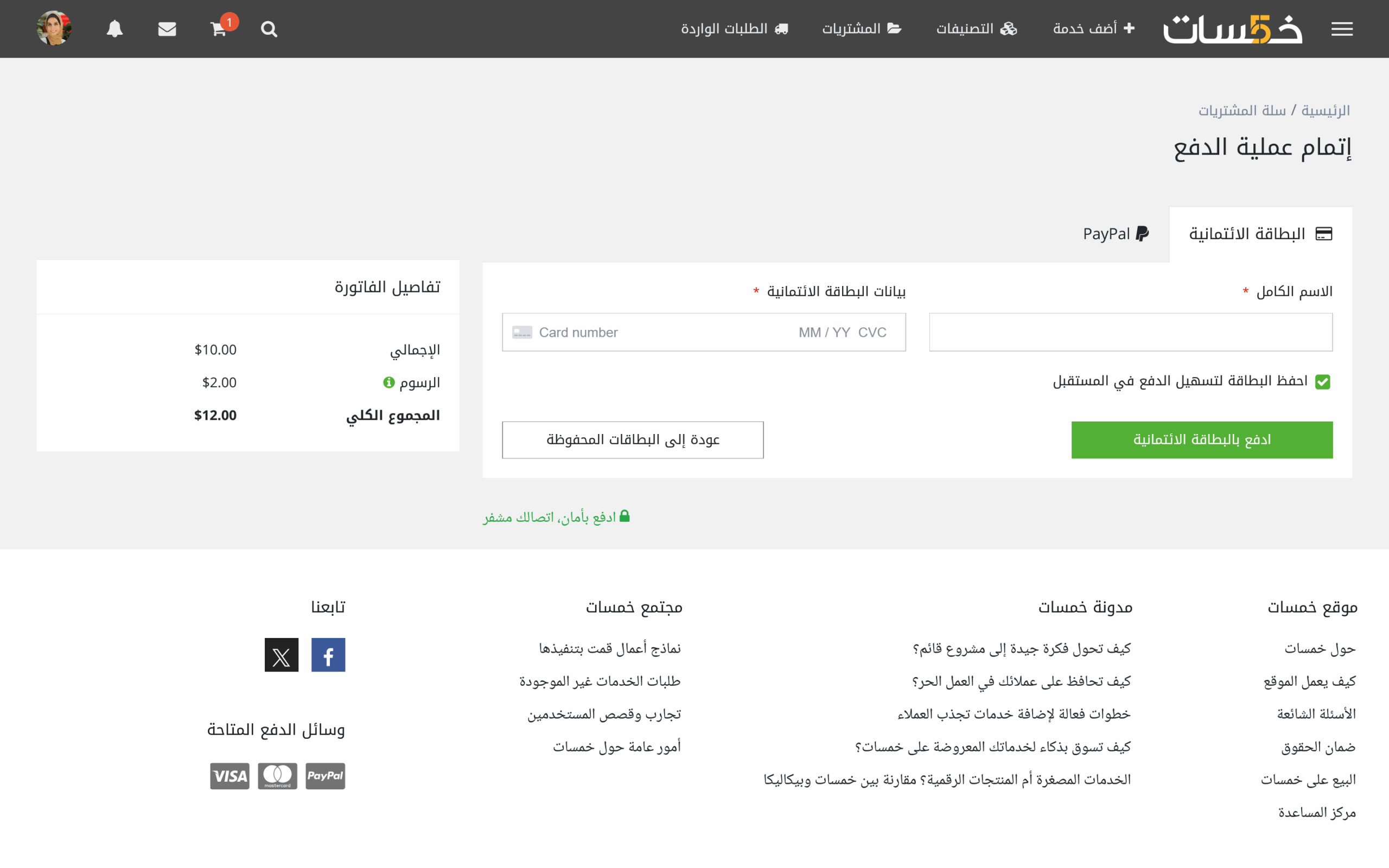The image size is (1389, 868).
Task: Open كيف يعمل الموقع footer link
Action: point(1310,681)
